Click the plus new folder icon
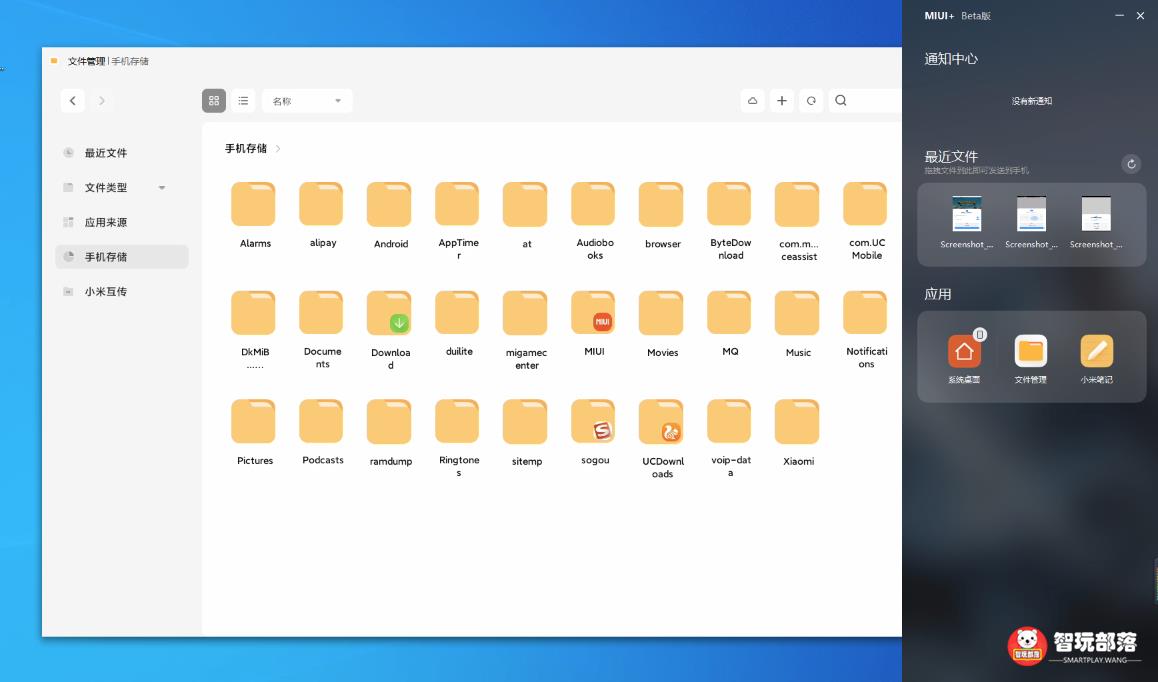 click(782, 101)
